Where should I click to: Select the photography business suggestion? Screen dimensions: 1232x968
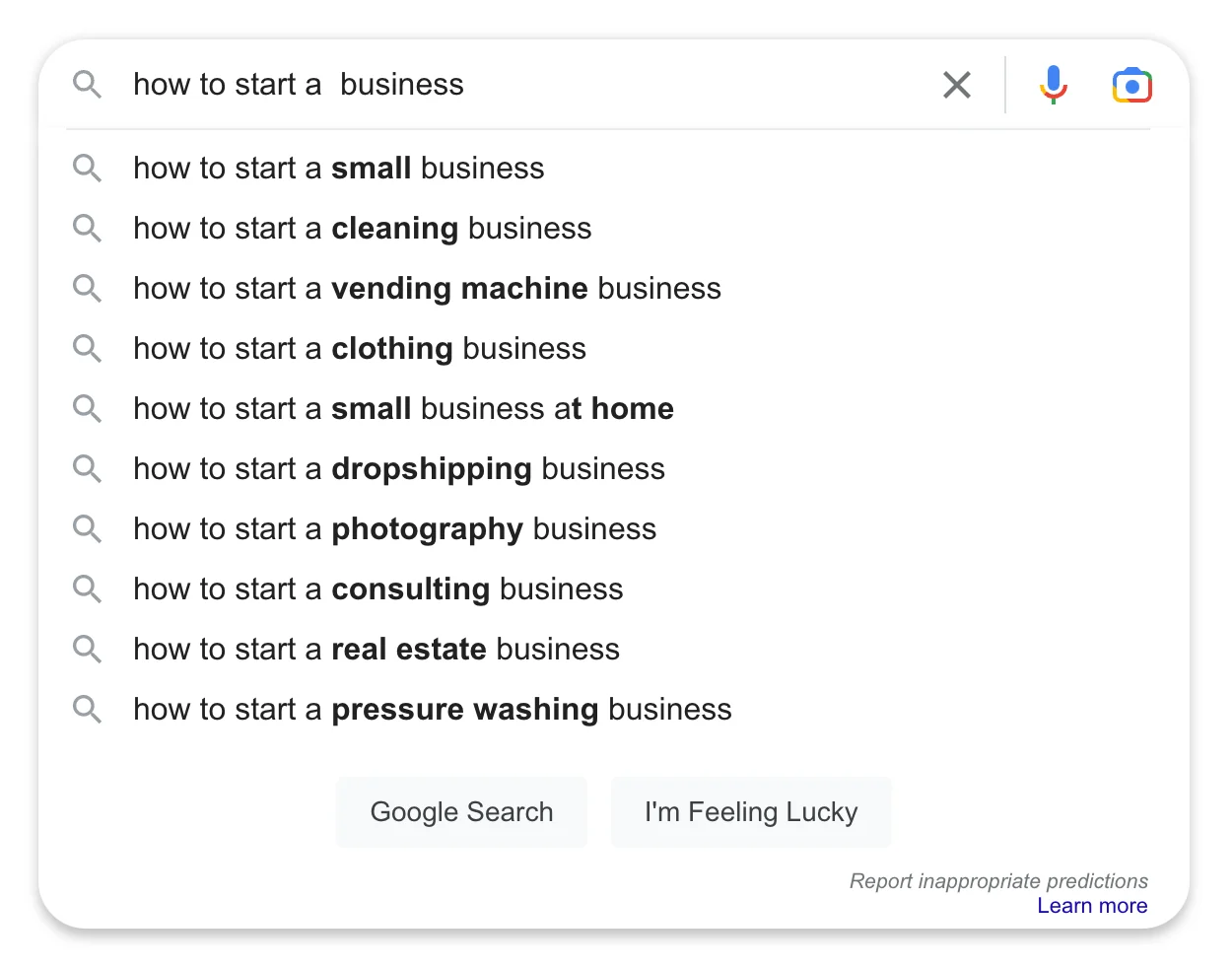[x=394, y=529]
